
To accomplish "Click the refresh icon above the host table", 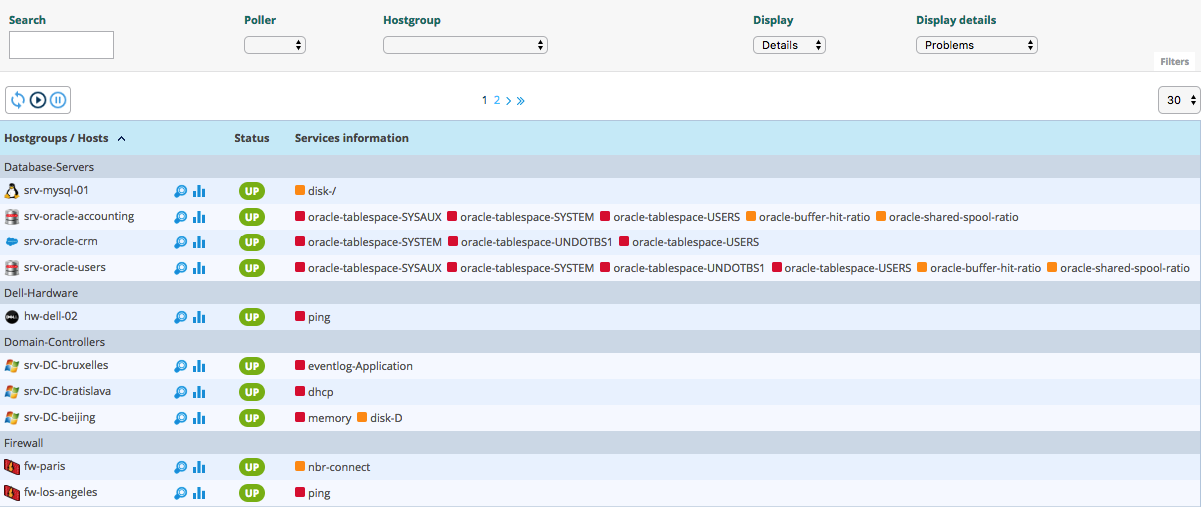I will (x=18, y=100).
